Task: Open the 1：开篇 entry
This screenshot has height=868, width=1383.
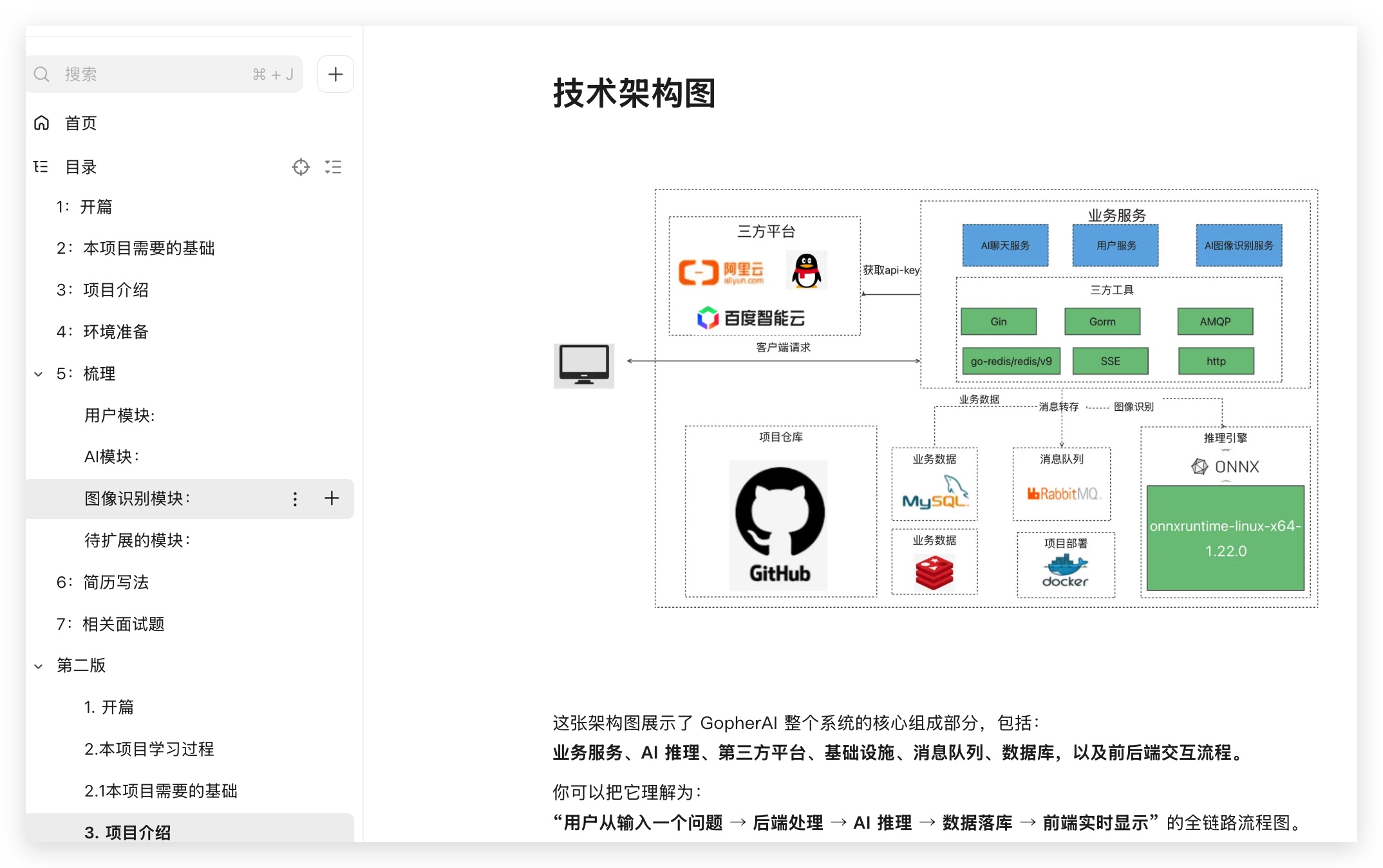Action: coord(85,207)
